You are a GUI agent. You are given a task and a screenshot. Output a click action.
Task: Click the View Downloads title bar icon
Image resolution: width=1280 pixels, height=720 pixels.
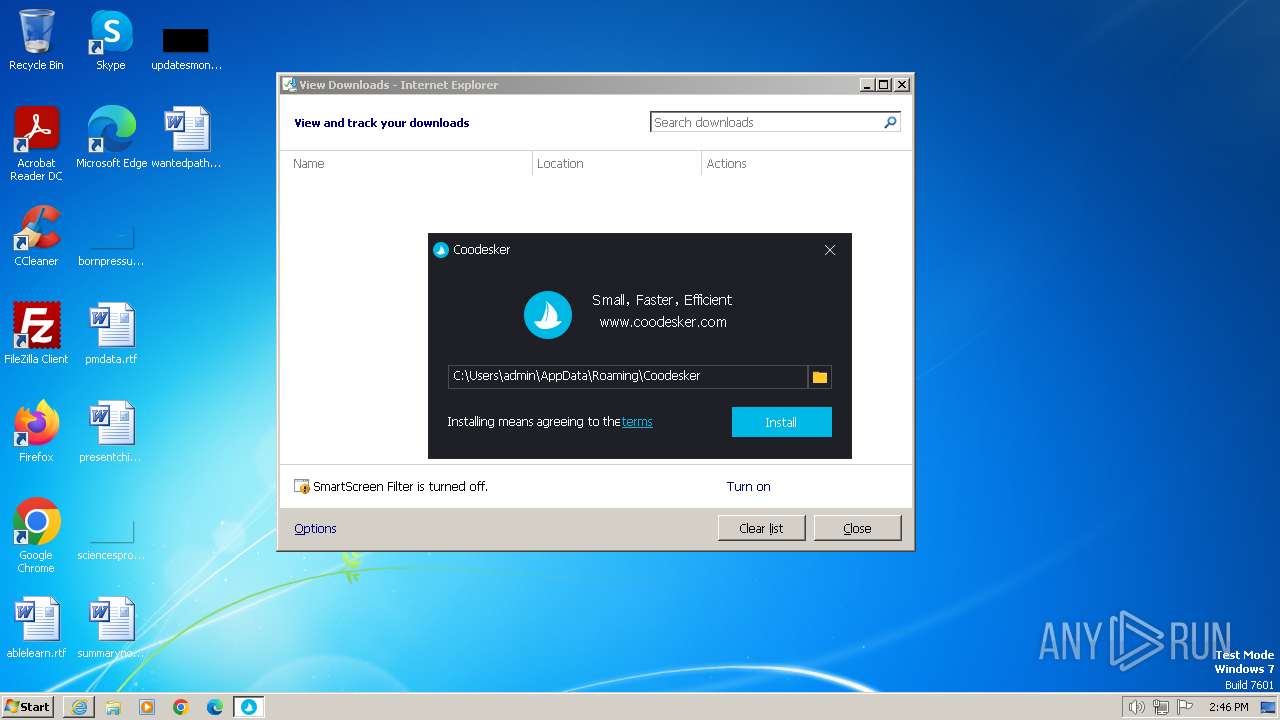[289, 85]
